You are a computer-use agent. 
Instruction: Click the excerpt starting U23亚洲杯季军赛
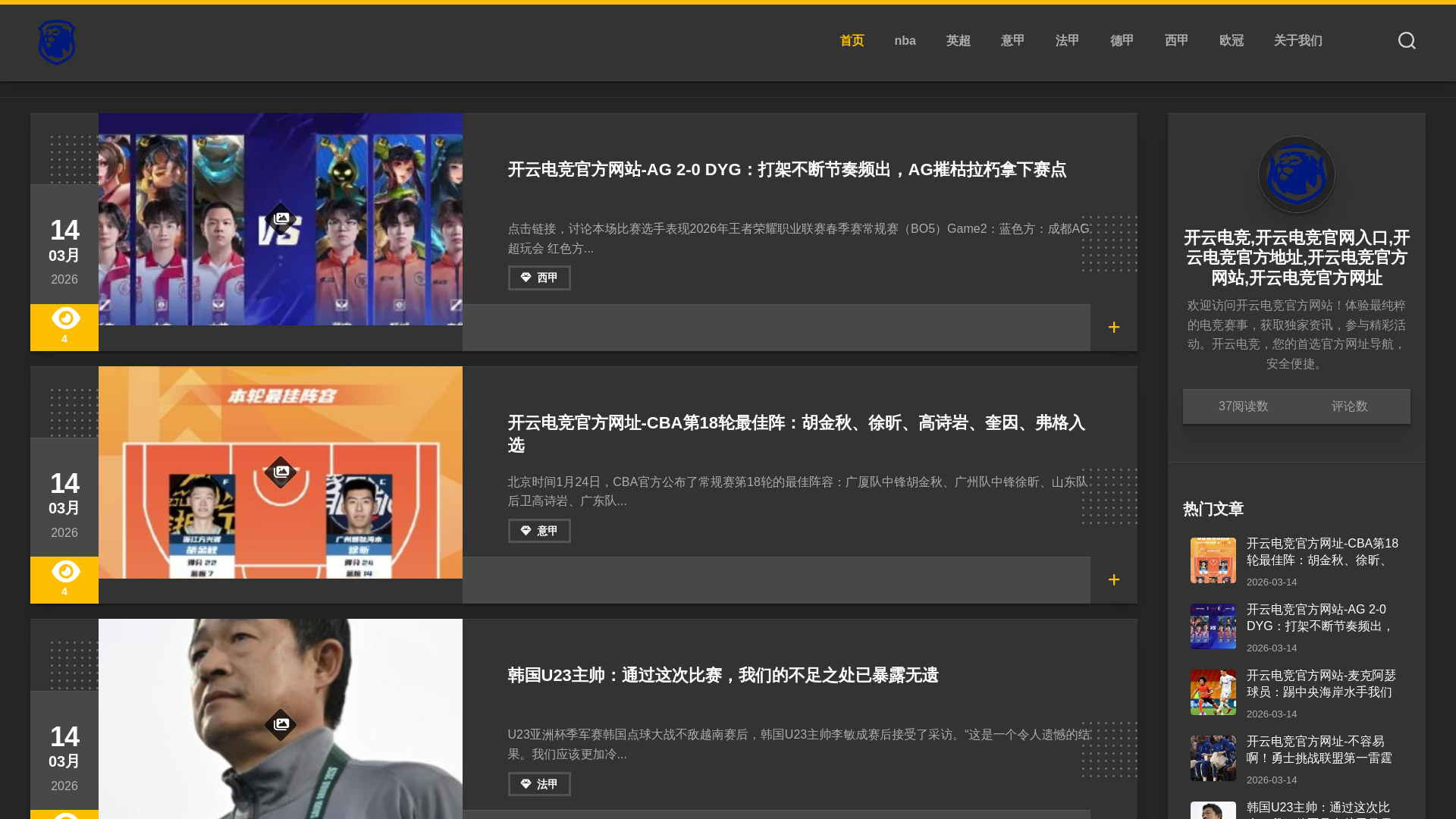(799, 745)
